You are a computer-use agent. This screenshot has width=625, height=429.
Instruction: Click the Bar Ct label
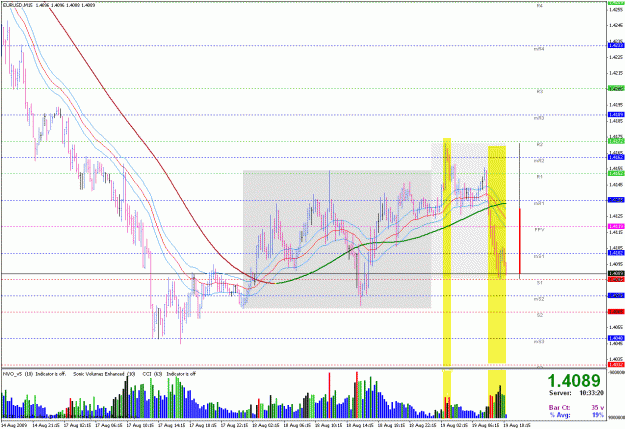559,407
